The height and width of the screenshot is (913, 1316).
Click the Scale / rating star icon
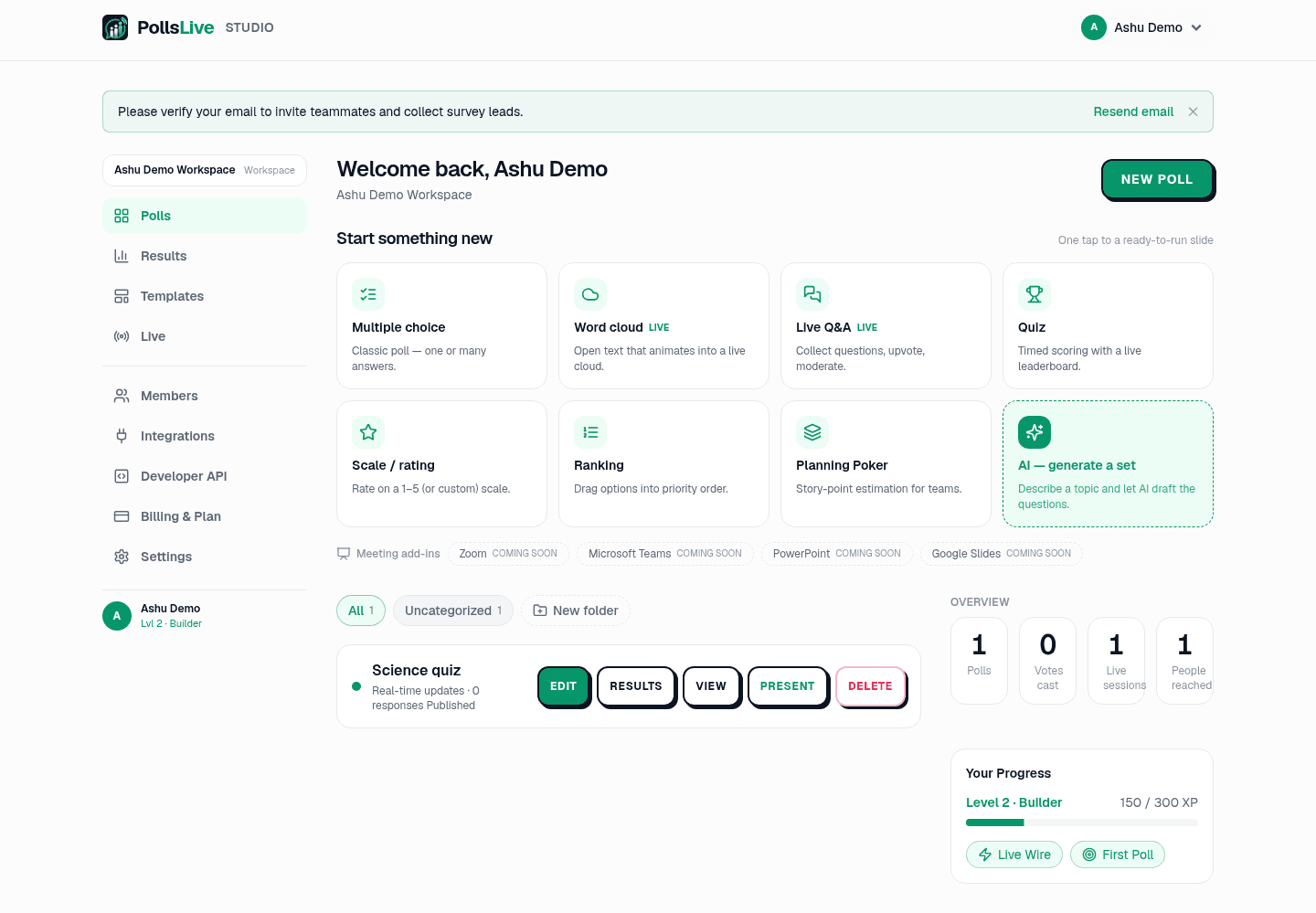coord(368,432)
